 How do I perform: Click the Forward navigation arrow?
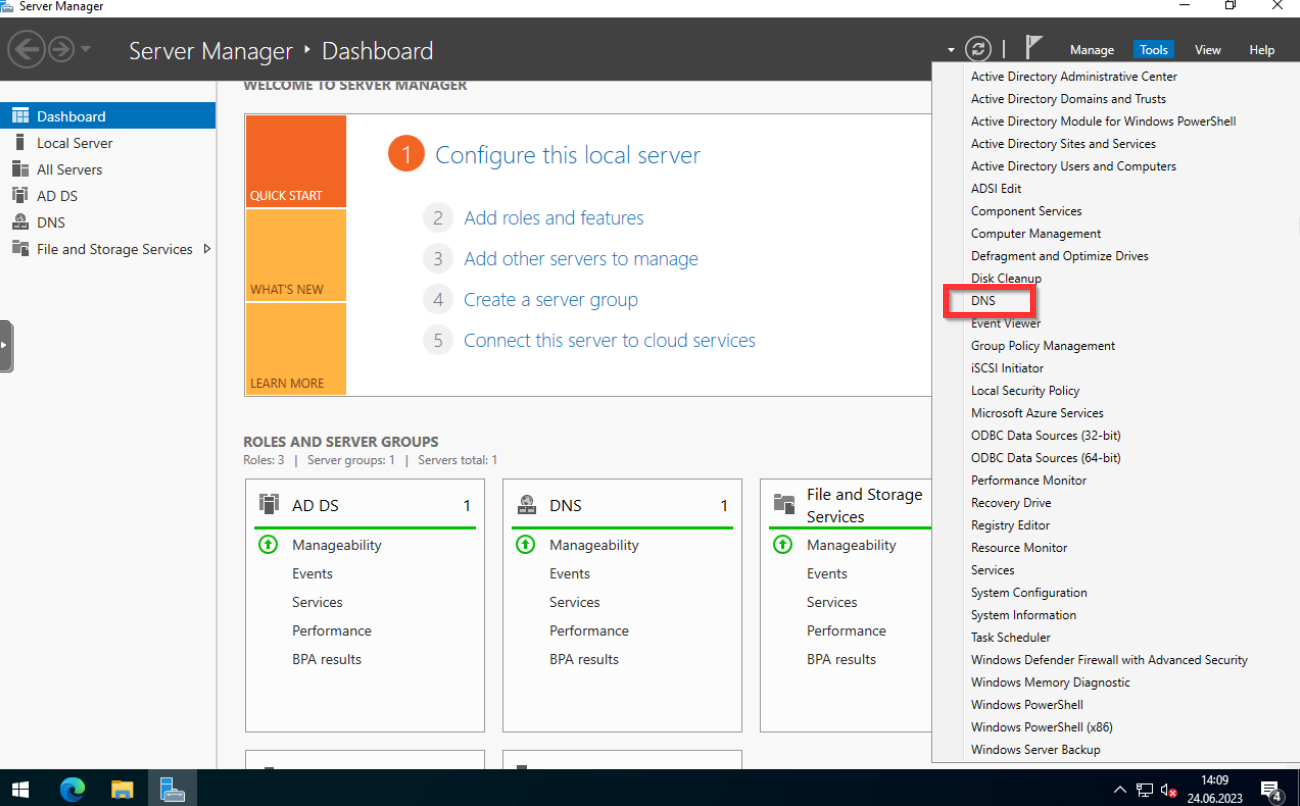(x=61, y=49)
